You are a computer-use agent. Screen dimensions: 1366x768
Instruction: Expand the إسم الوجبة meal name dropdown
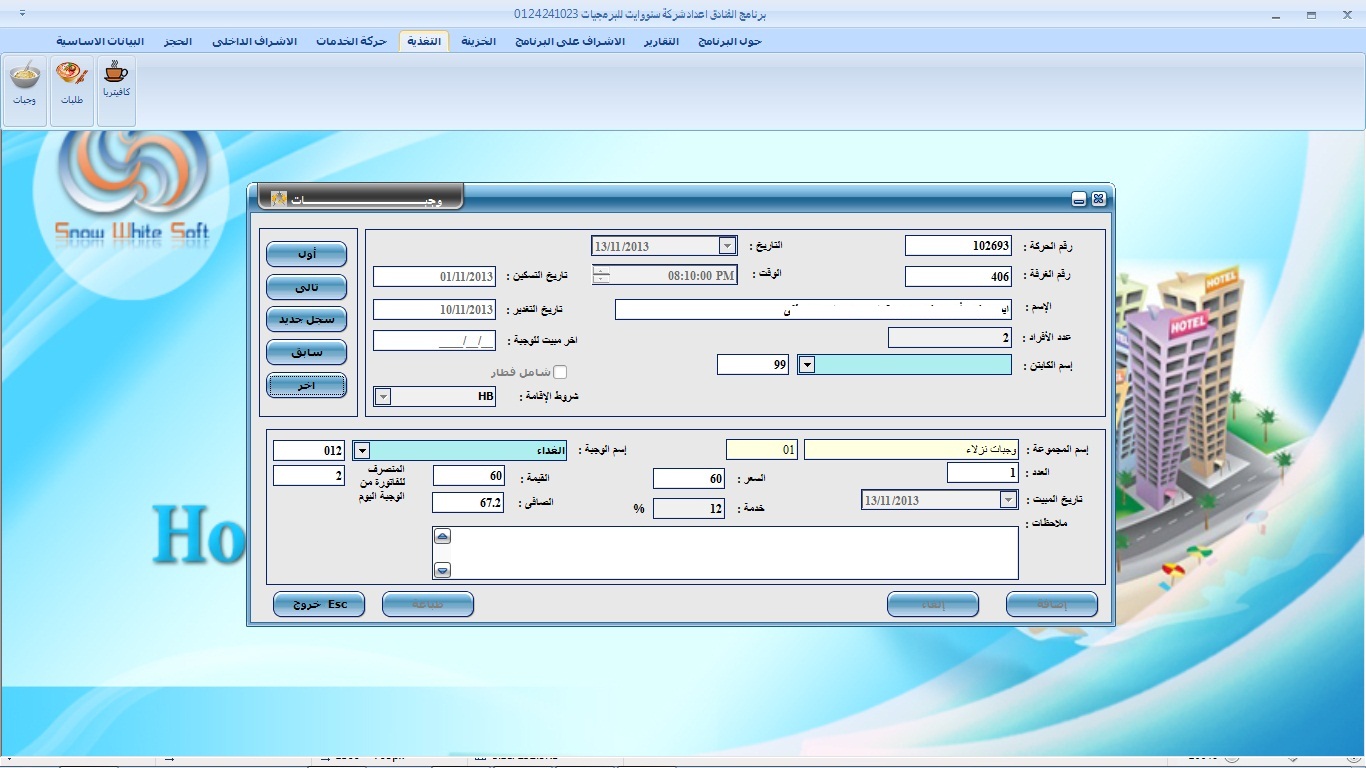point(362,451)
